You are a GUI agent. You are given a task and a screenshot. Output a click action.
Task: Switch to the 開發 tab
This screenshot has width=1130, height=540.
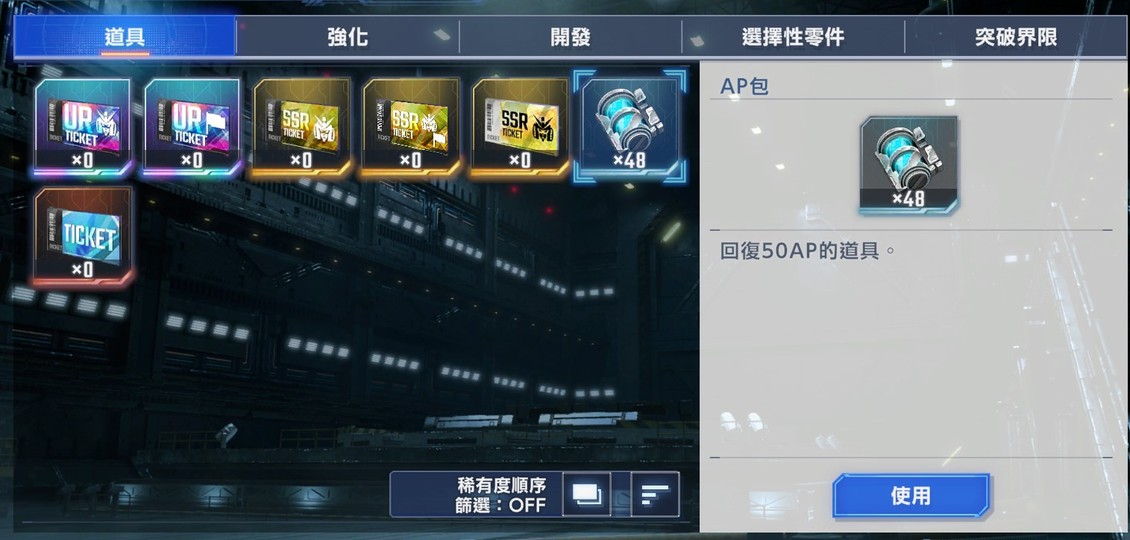(570, 37)
